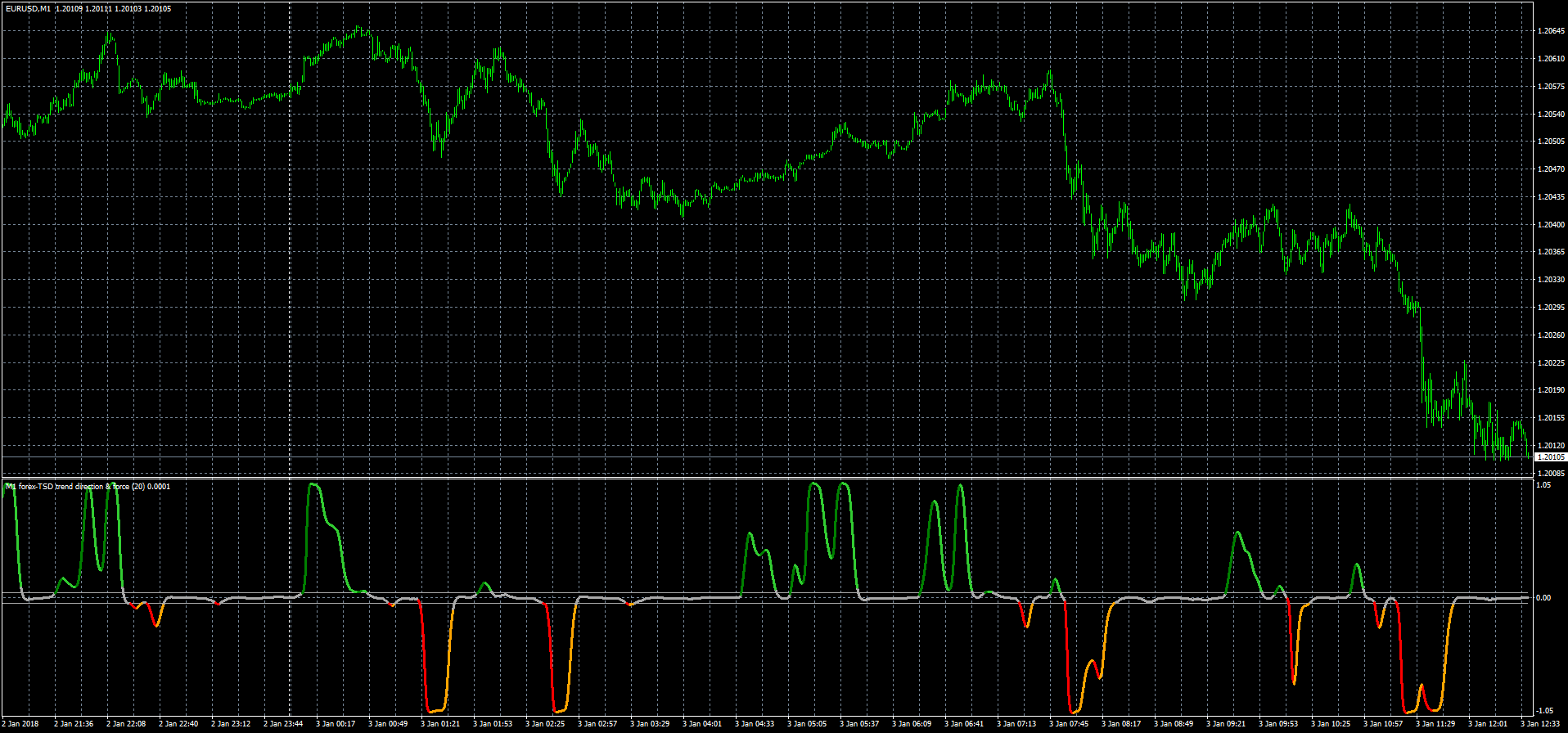The height and width of the screenshot is (733, 1568).
Task: Click the 3 Jan 07:13 time label
Action: pyautogui.click(x=1016, y=724)
